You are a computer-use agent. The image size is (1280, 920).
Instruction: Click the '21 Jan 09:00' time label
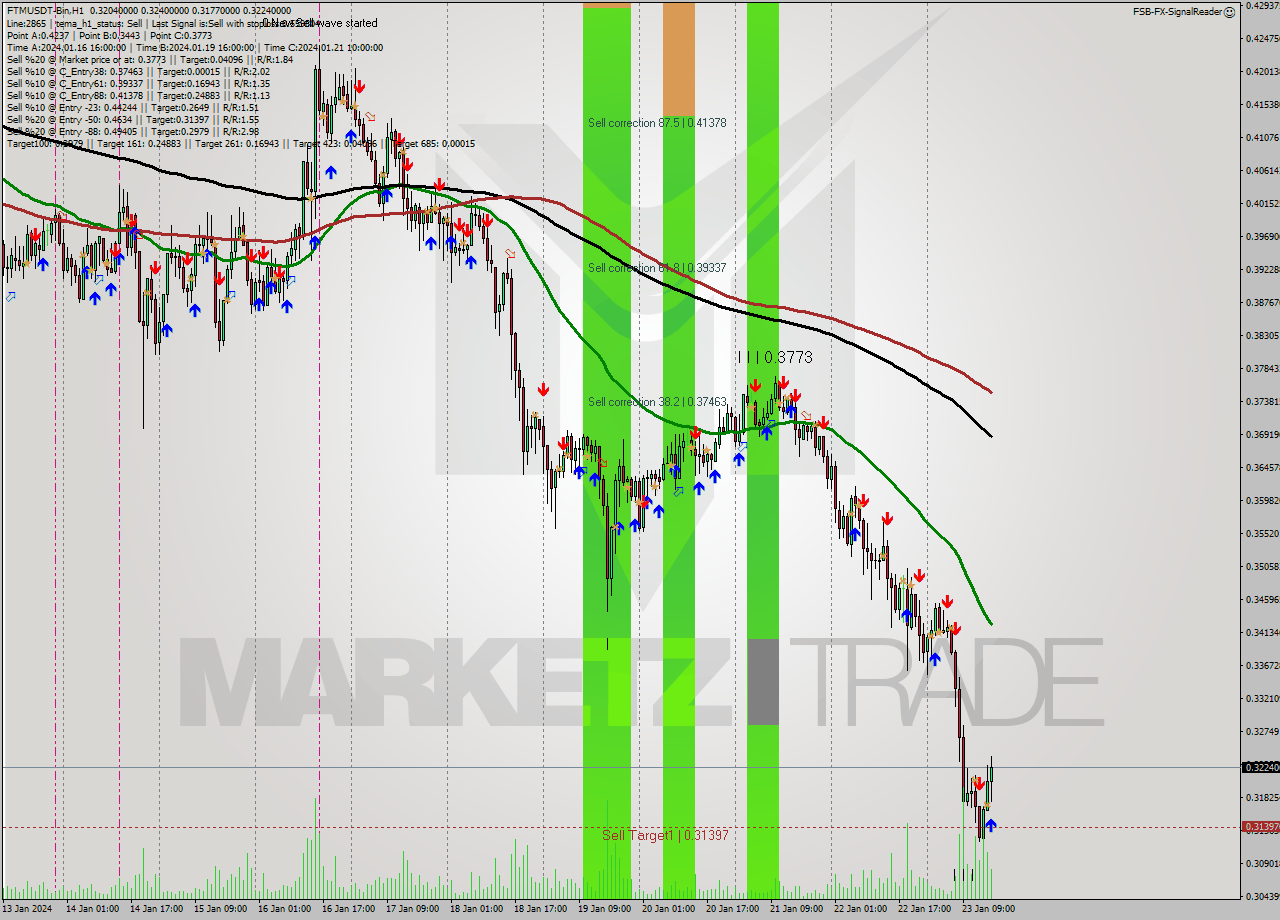(796, 909)
